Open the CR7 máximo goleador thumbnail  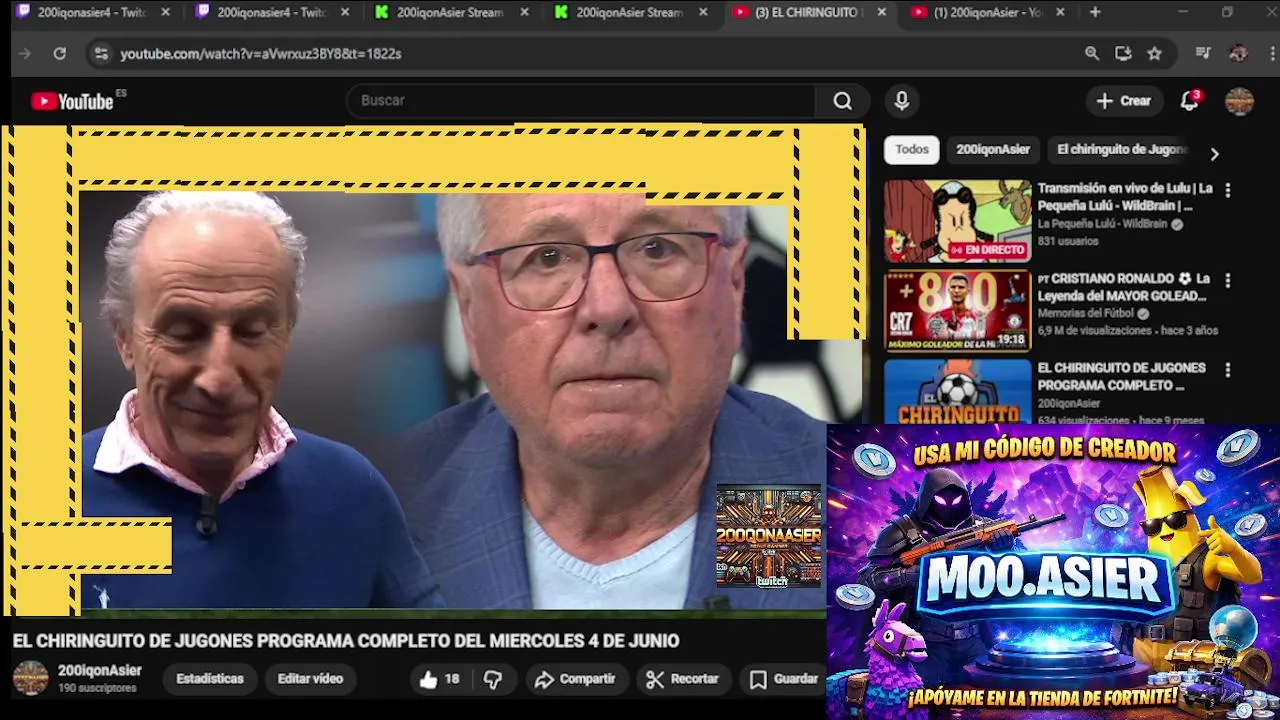pyautogui.click(x=957, y=311)
